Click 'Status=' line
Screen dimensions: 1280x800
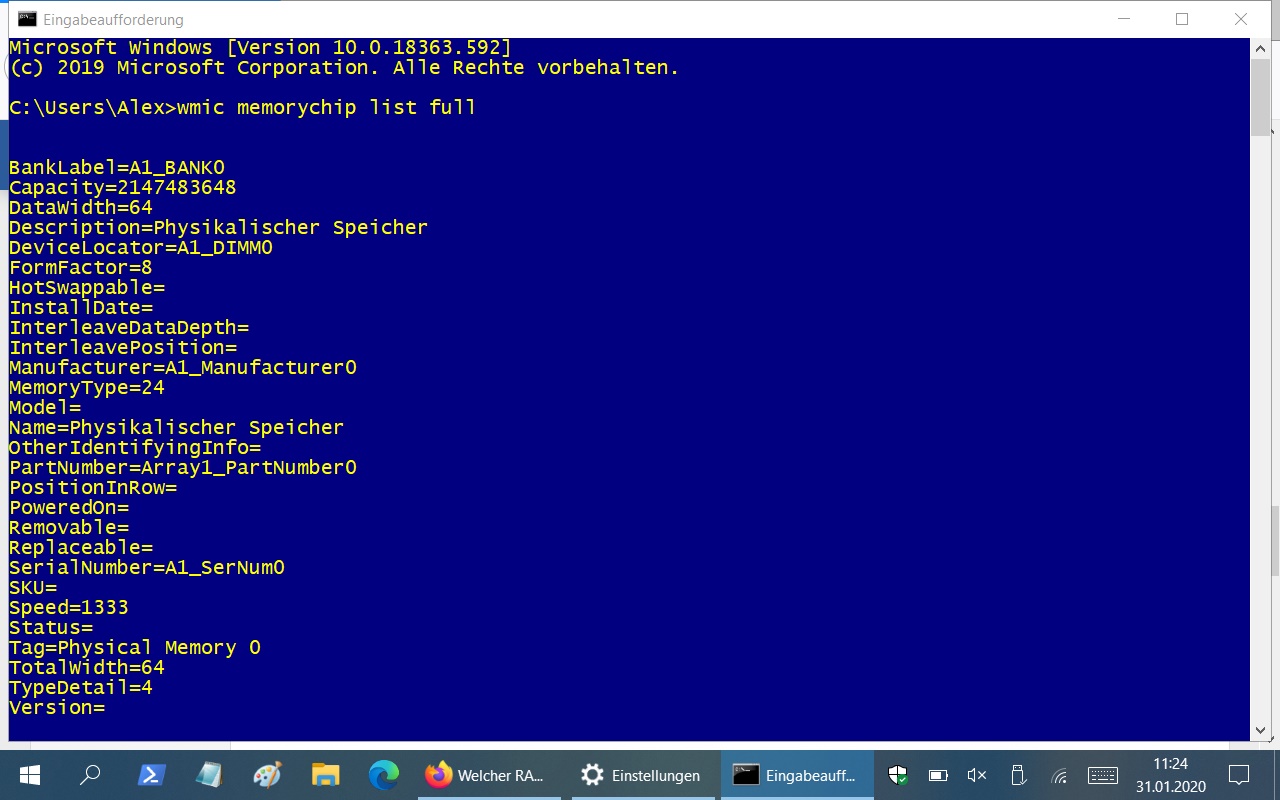(x=51, y=627)
